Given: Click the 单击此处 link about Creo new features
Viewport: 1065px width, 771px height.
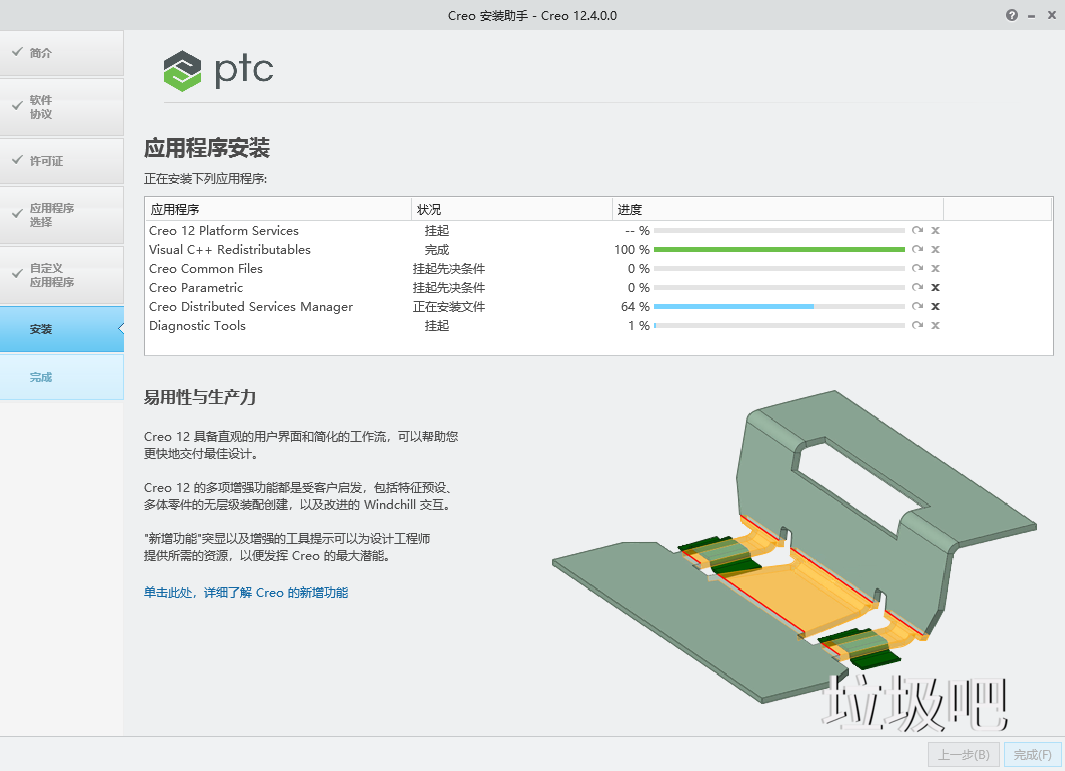Looking at the screenshot, I should point(246,593).
